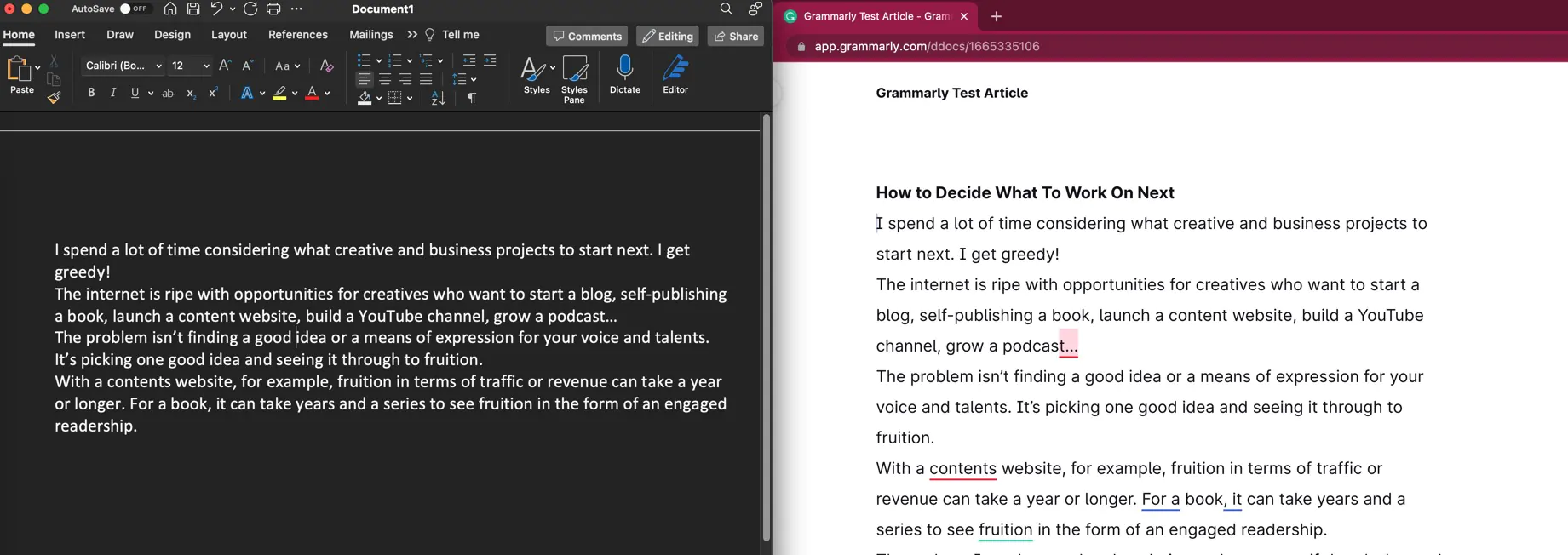Toggle bold formatting in Word
This screenshot has width=1568, height=555.
[x=91, y=93]
